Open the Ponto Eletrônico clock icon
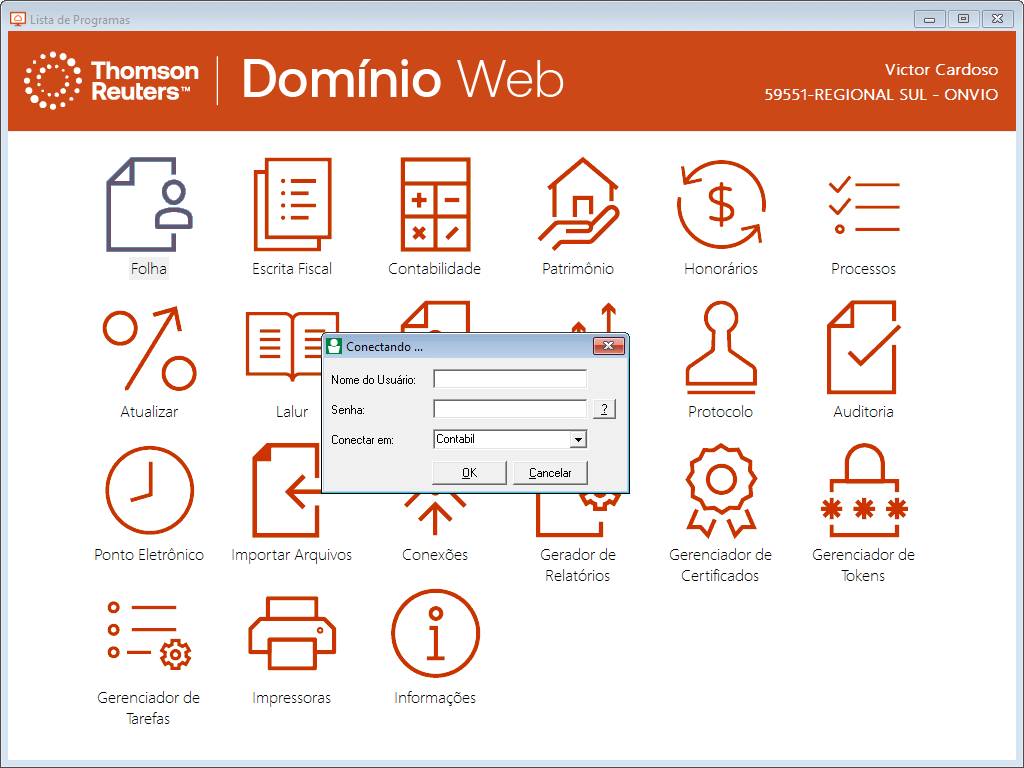This screenshot has height=768, width=1024. coord(149,491)
